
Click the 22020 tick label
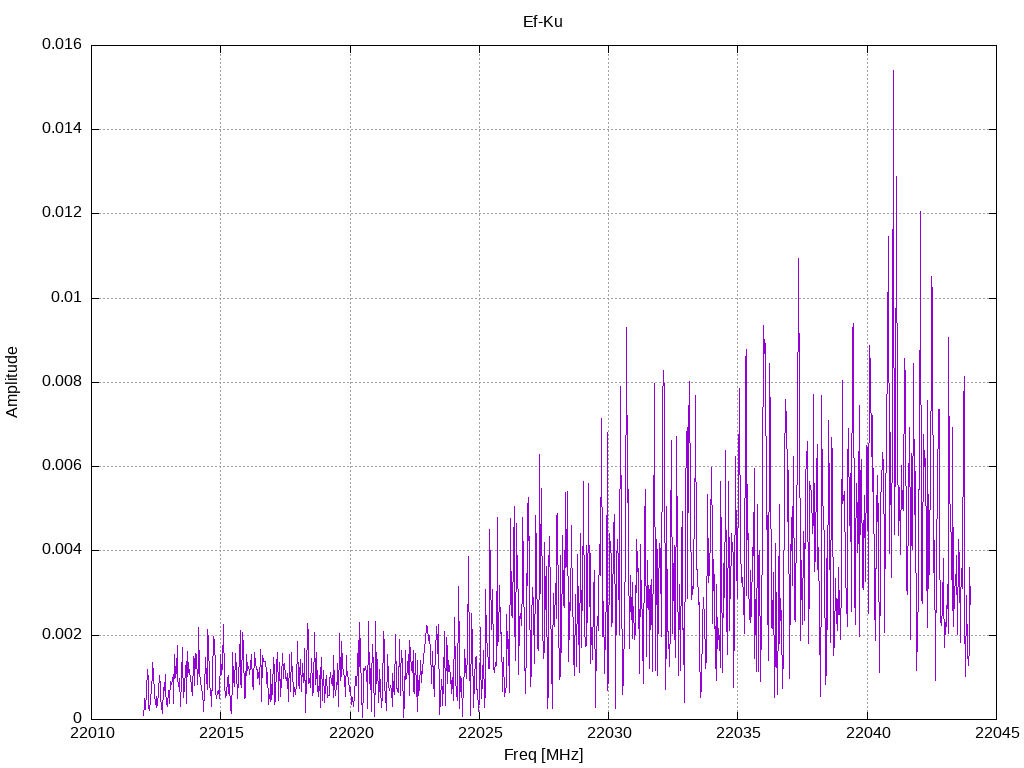coord(350,734)
